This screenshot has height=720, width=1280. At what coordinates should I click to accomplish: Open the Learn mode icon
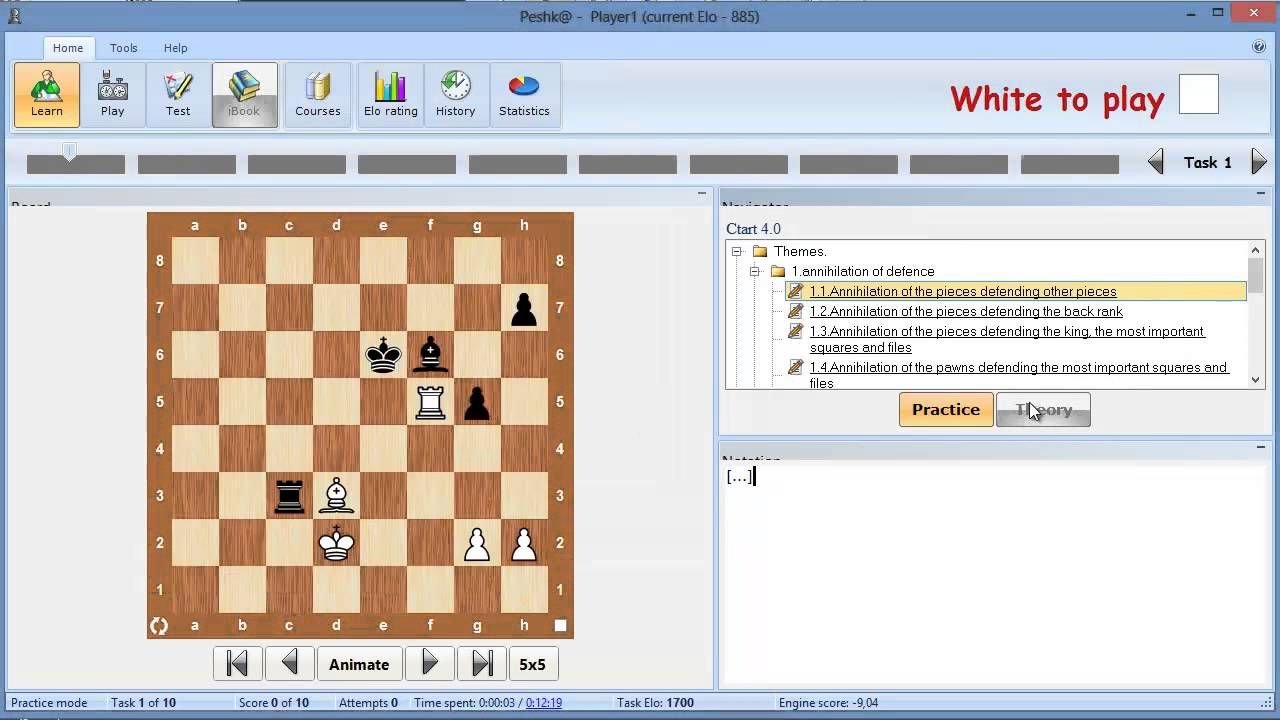pos(47,95)
